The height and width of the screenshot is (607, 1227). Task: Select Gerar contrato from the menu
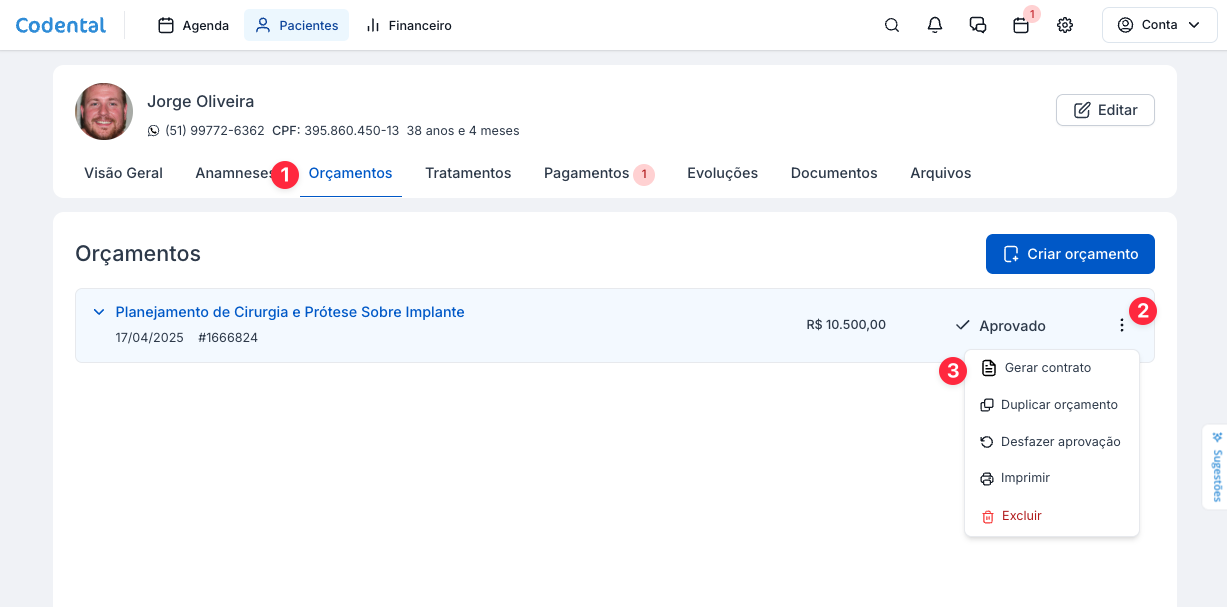(x=1047, y=368)
